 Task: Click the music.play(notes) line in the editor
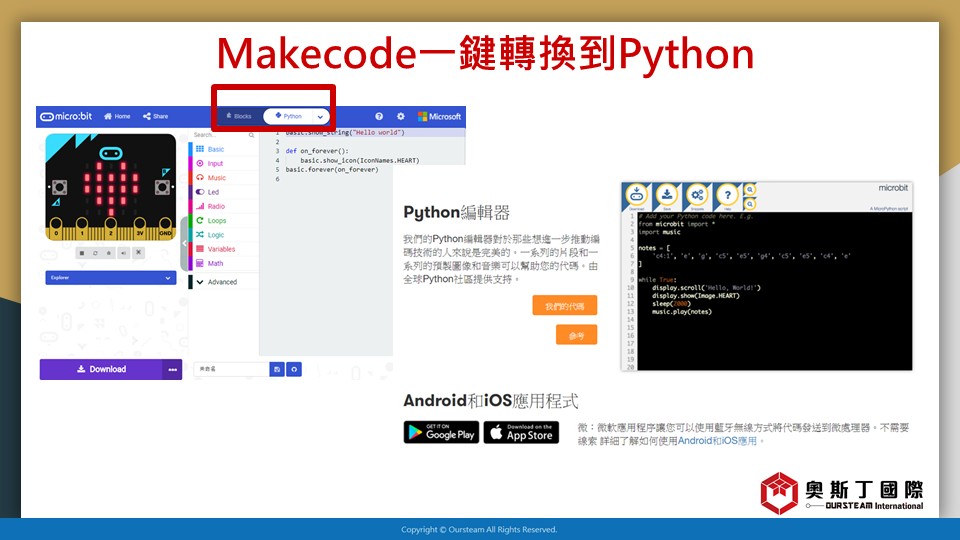coord(682,312)
